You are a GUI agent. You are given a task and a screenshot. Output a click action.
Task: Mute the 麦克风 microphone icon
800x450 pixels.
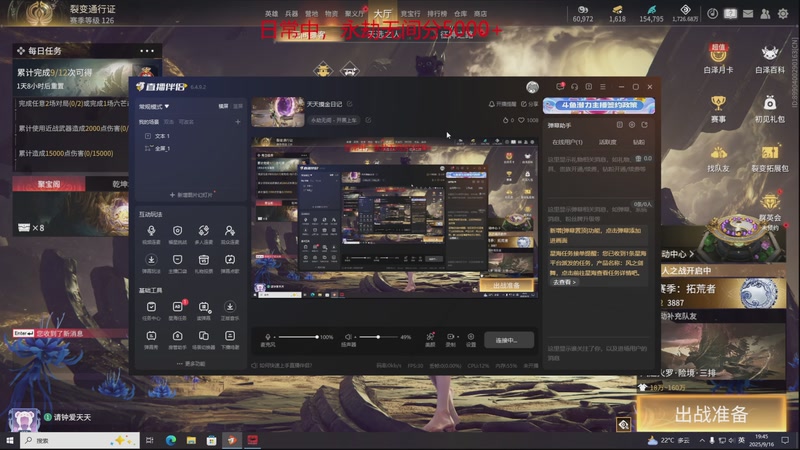point(268,337)
